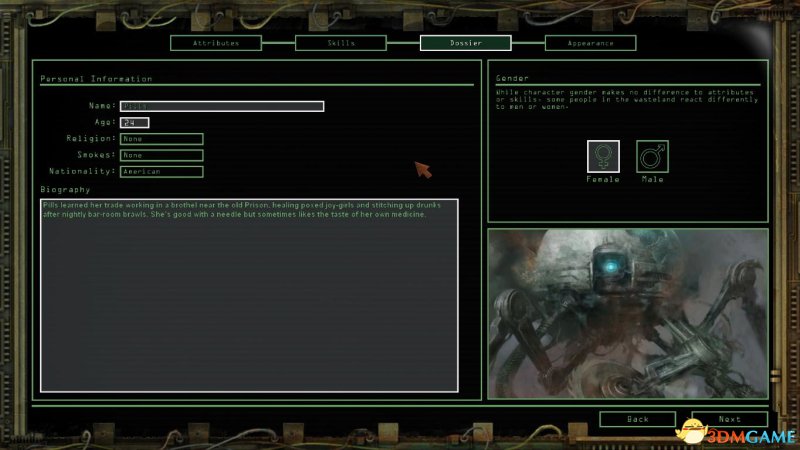Viewport: 800px width, 450px height.
Task: Click the Biography section label
Action: (65, 189)
